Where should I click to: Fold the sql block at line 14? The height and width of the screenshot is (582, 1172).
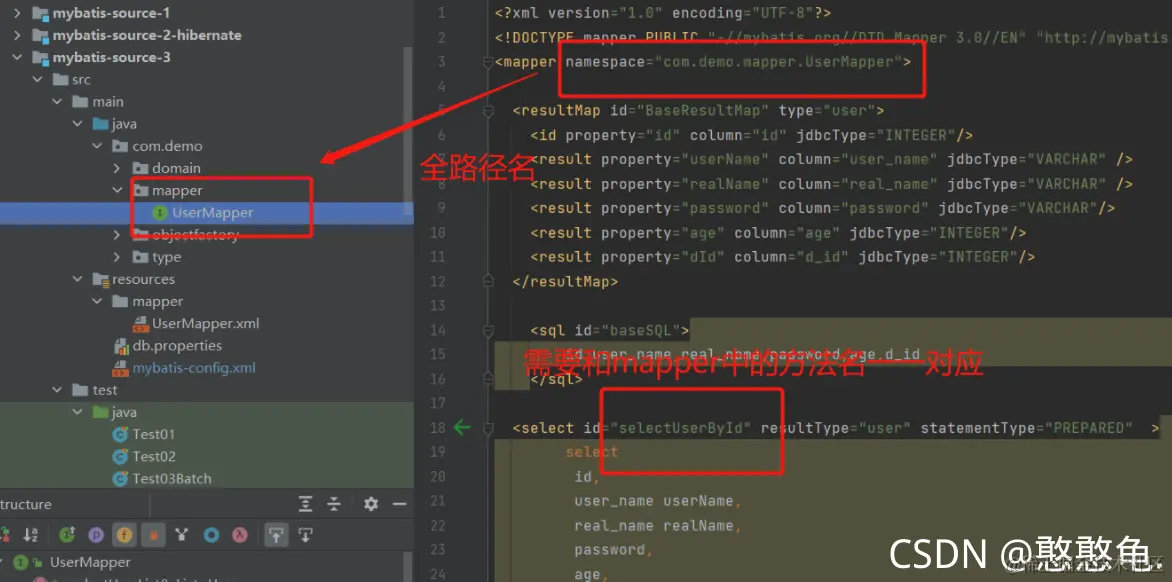click(x=488, y=329)
